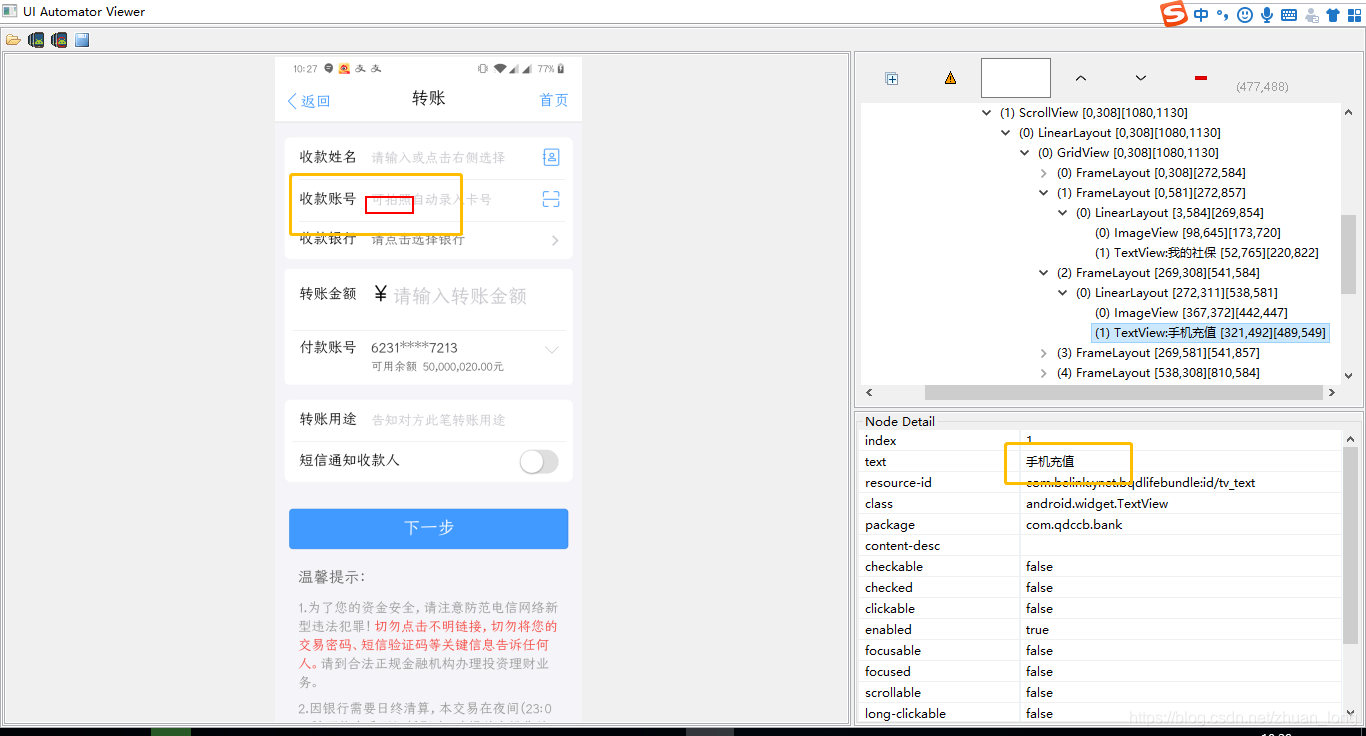Click the 6231****7213 account number text
Image resolution: width=1366 pixels, height=736 pixels.
[x=414, y=348]
